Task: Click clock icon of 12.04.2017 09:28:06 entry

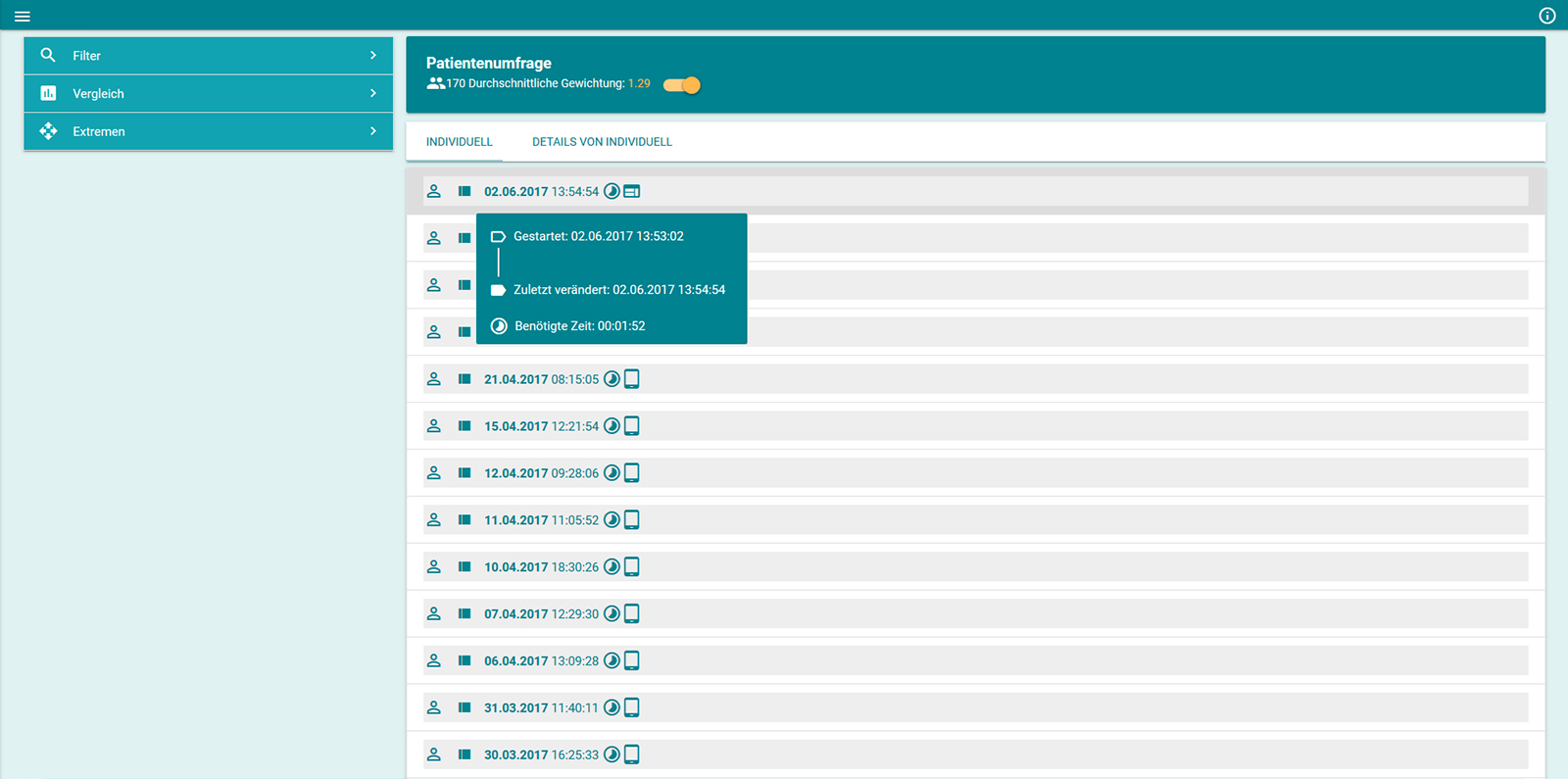Action: coord(612,473)
